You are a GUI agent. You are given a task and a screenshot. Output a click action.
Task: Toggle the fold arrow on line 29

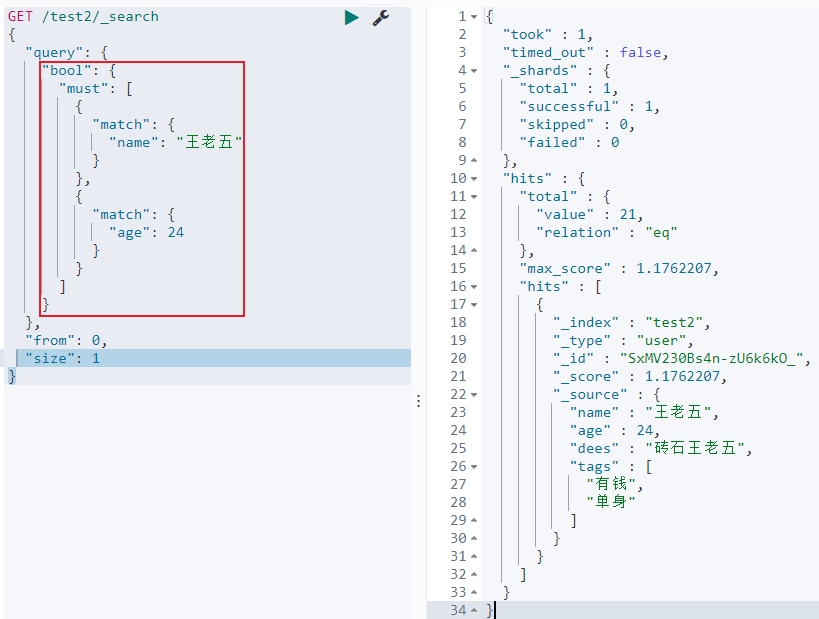pyautogui.click(x=474, y=520)
